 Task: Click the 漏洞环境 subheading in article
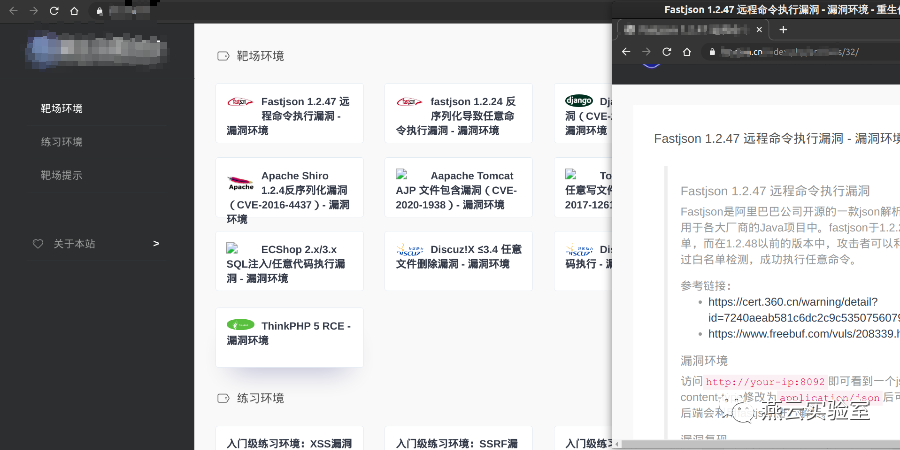pyautogui.click(x=704, y=361)
